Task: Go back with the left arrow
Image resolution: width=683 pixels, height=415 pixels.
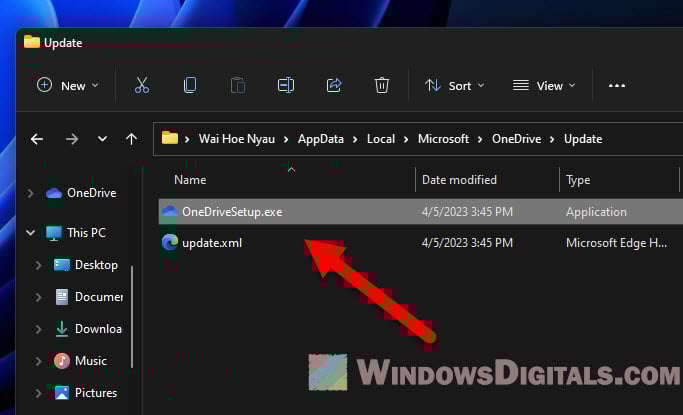Action: [x=37, y=139]
